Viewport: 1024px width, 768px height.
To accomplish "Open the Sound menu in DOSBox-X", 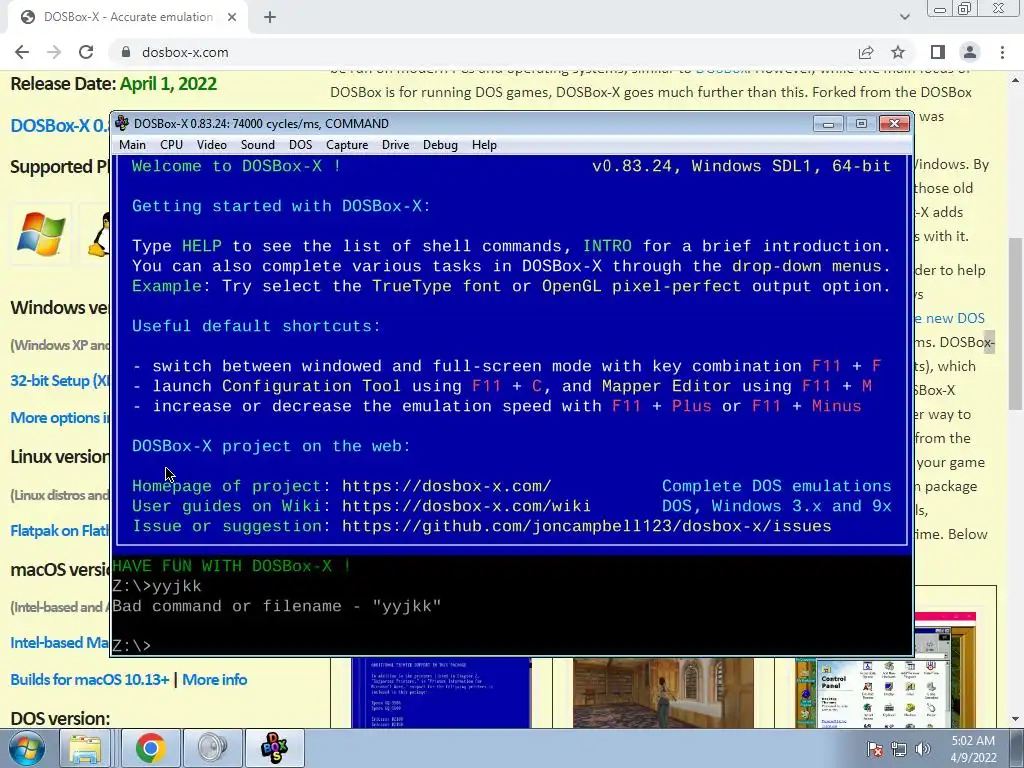I will click(x=257, y=145).
